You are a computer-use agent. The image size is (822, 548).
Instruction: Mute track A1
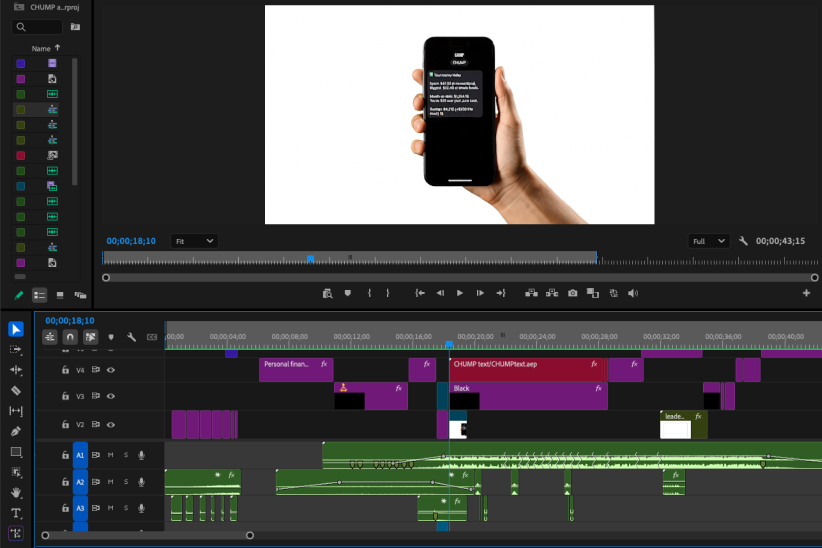(111, 455)
